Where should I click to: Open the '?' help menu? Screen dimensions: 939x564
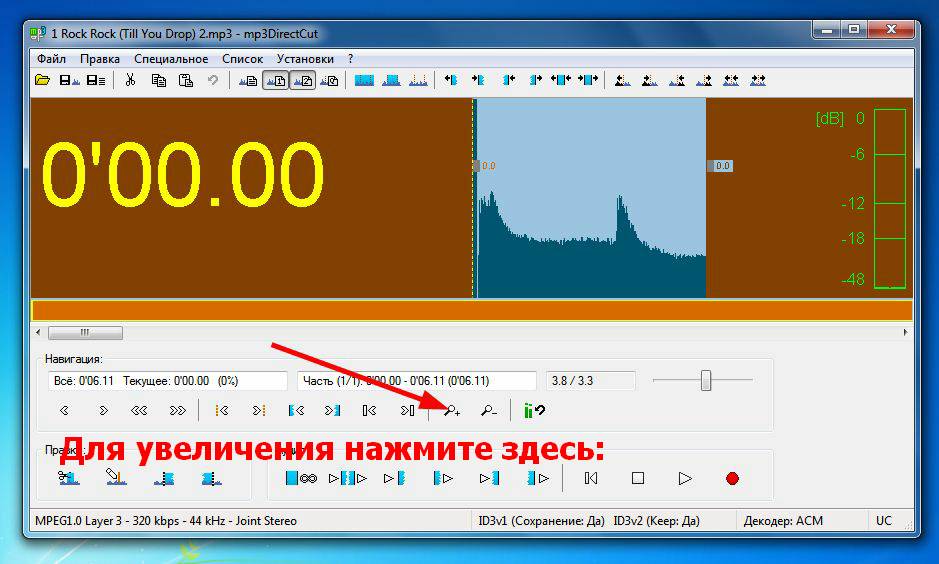point(350,59)
